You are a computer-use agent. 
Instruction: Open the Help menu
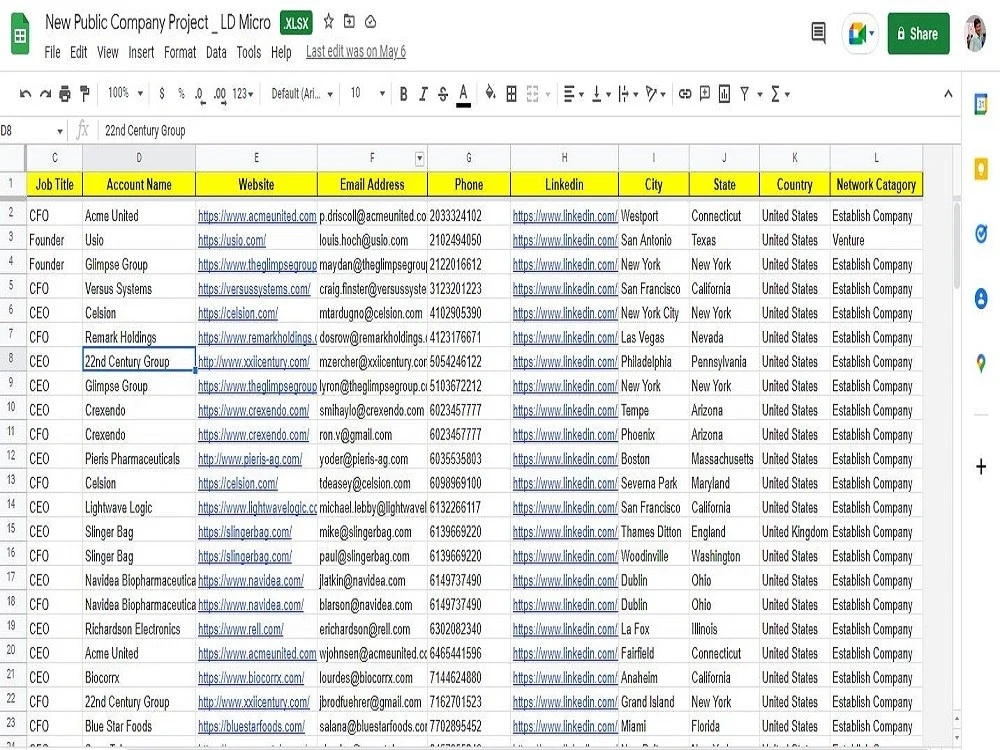(281, 52)
